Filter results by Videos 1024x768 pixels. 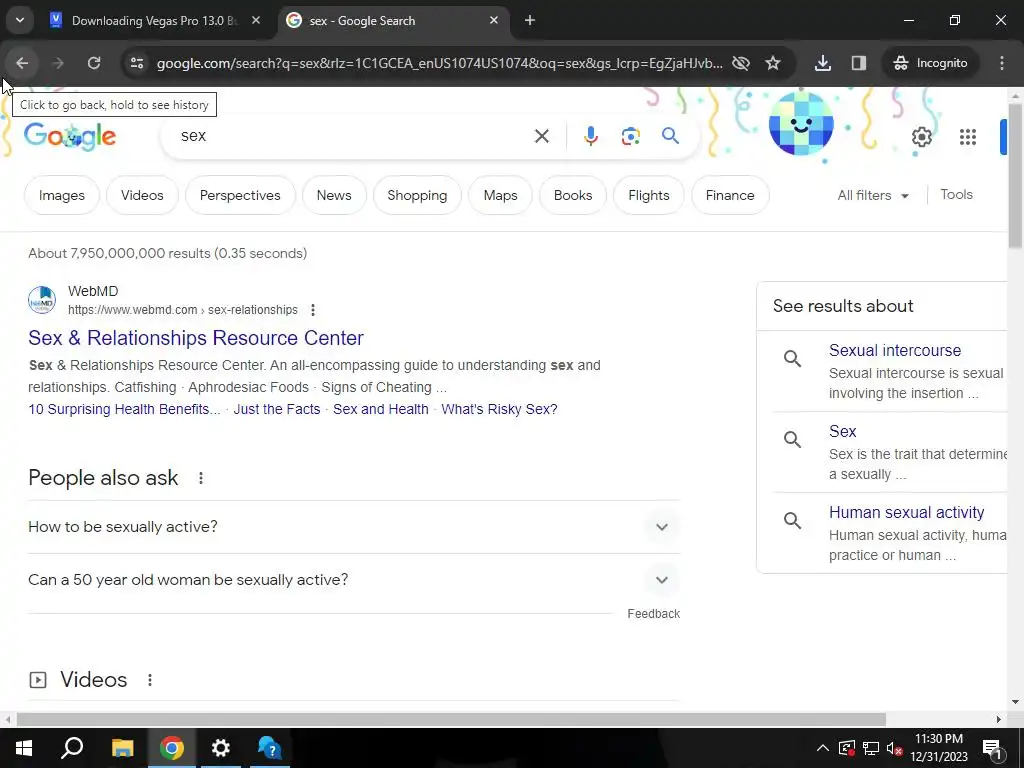click(x=142, y=195)
